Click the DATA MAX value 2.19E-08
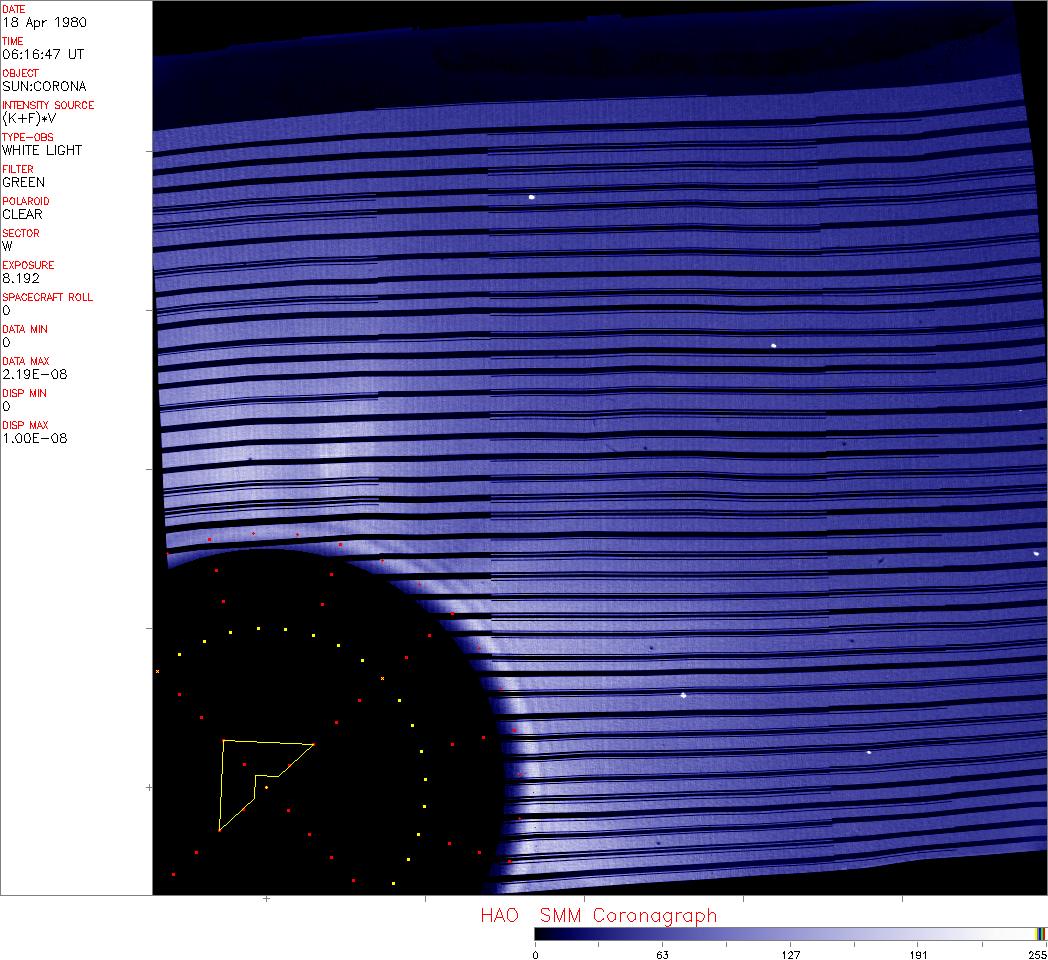Viewport: 1048px width, 960px height. [x=35, y=374]
